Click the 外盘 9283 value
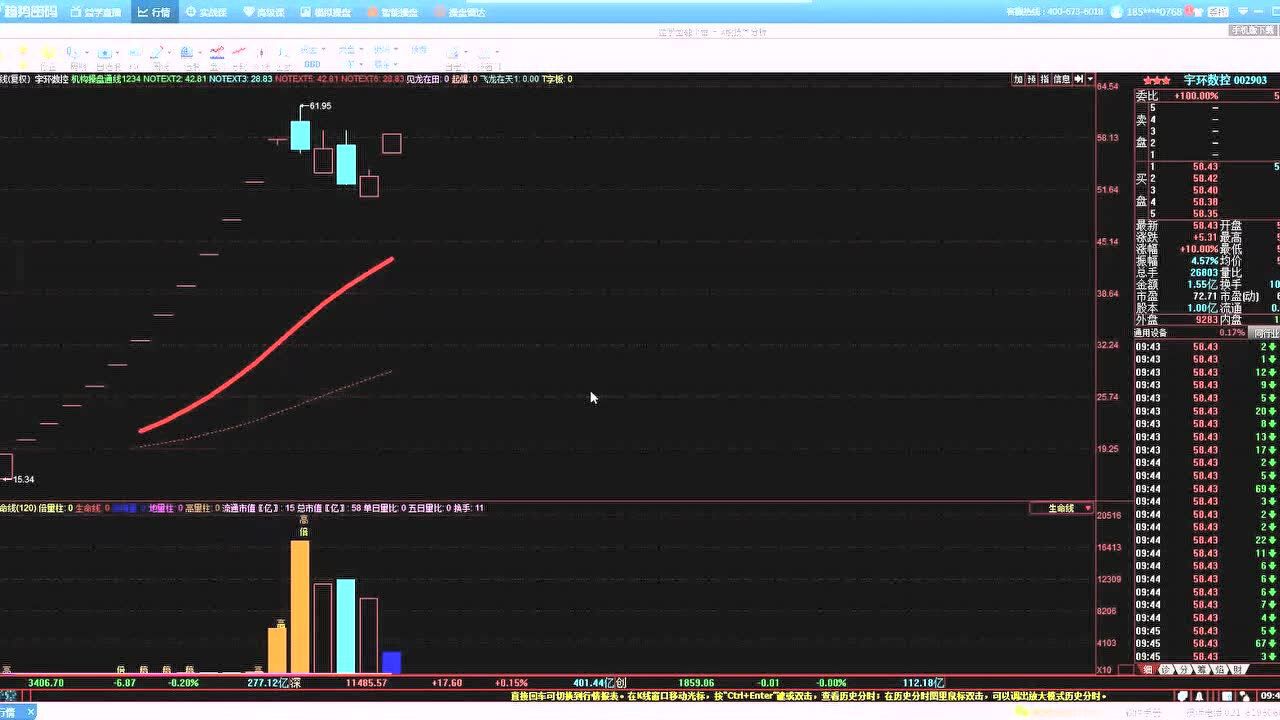The height and width of the screenshot is (720, 1280). (x=1206, y=320)
